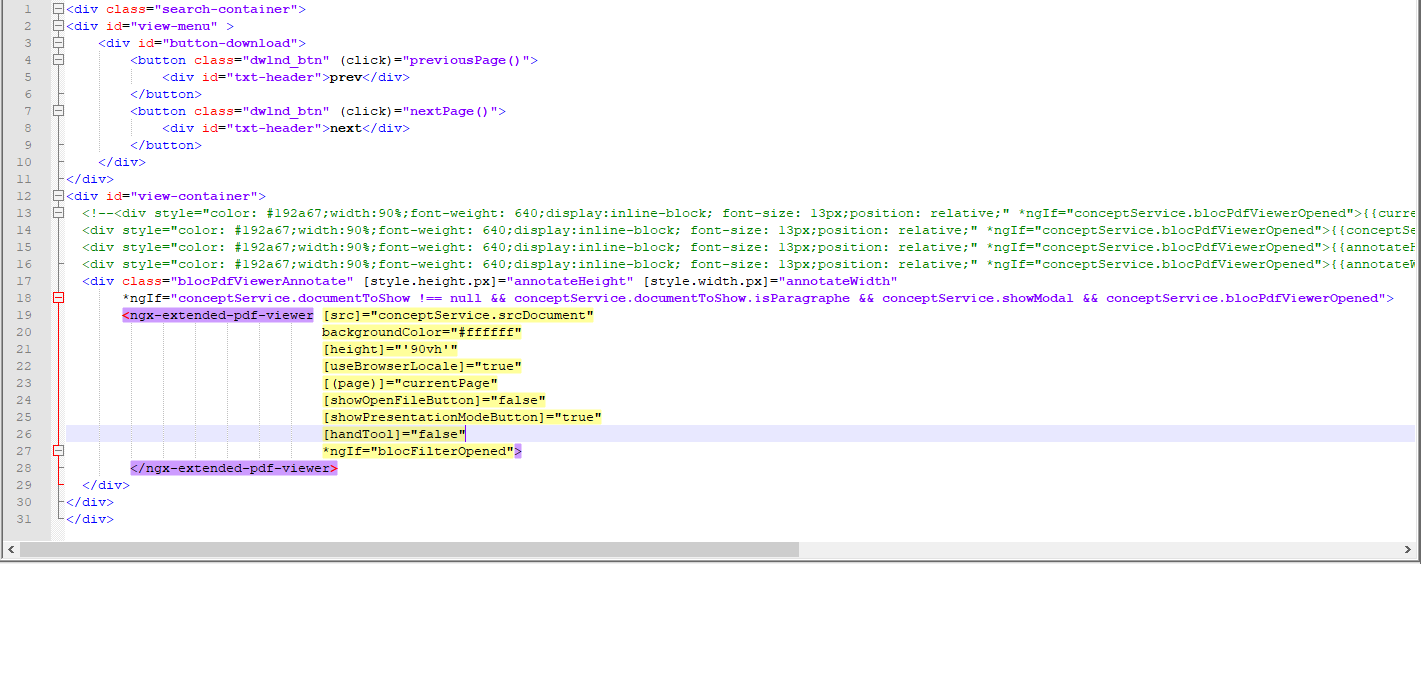This screenshot has width=1423, height=690.
Task: Collapse the view-menu div fold on line 2
Action: (58, 26)
